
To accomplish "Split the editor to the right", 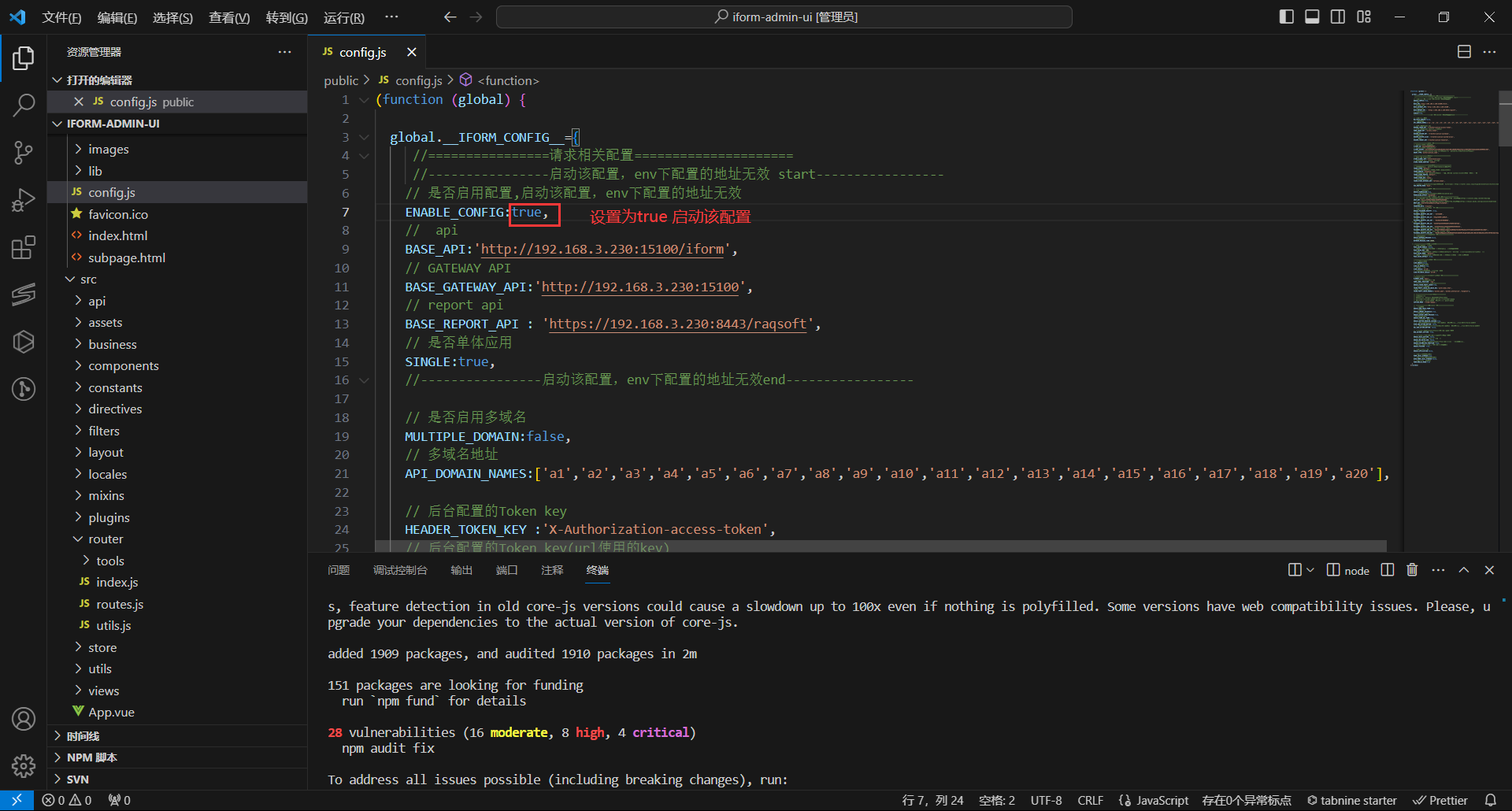I will click(1464, 52).
